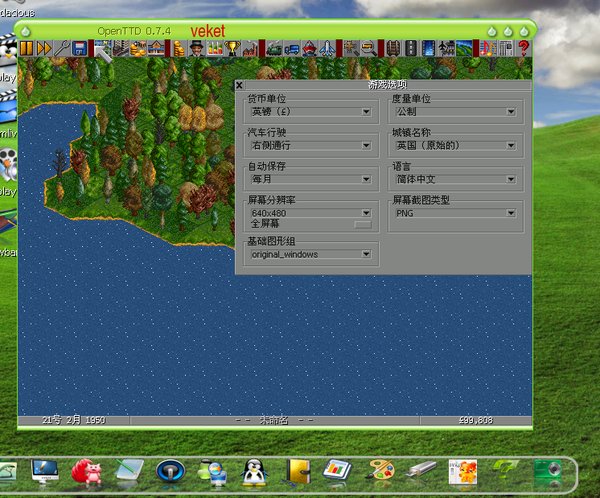Image resolution: width=600 pixels, height=498 pixels.
Task: Click the zoom out magnifier icon
Action: (368, 49)
